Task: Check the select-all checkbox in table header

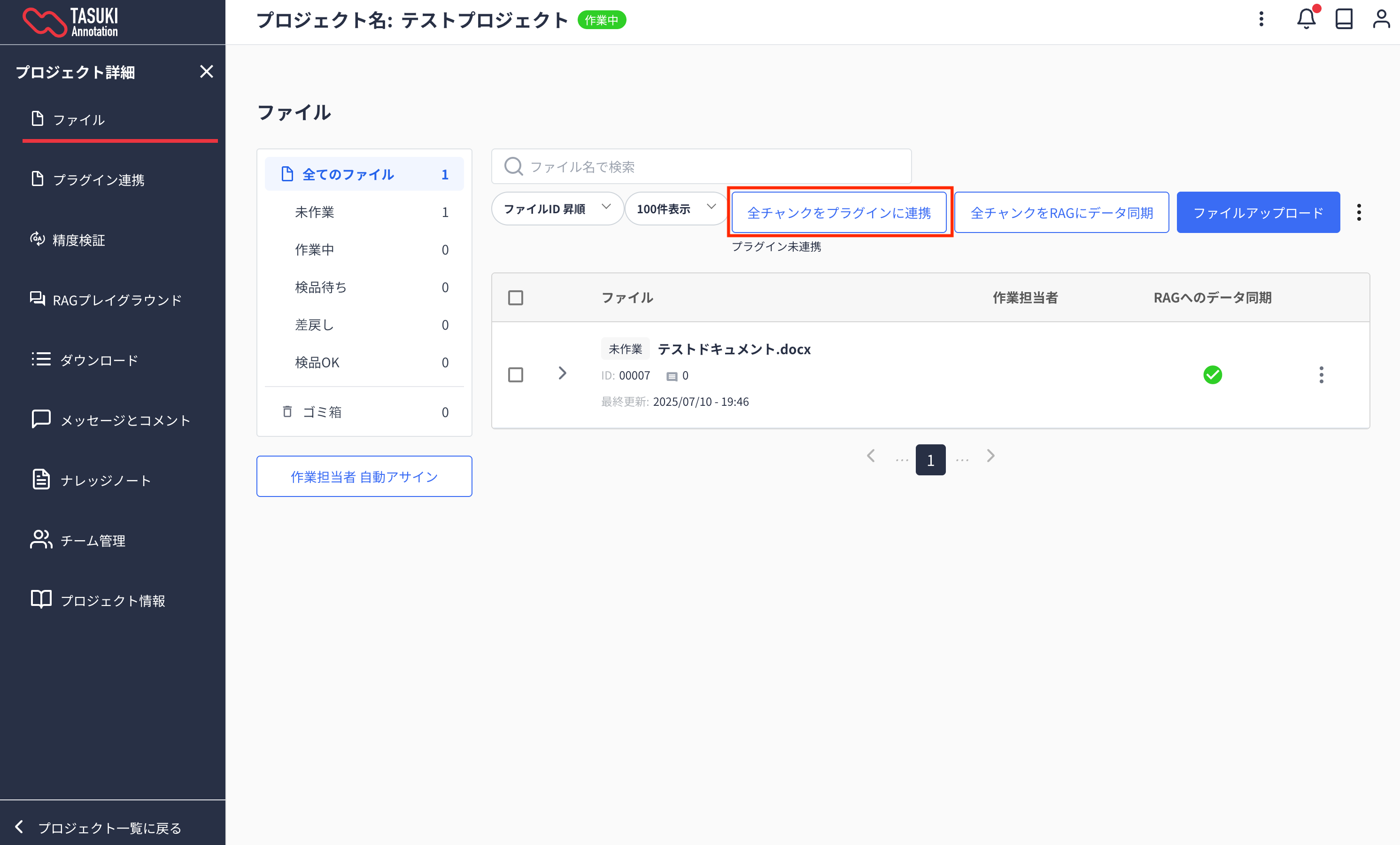Action: tap(515, 298)
